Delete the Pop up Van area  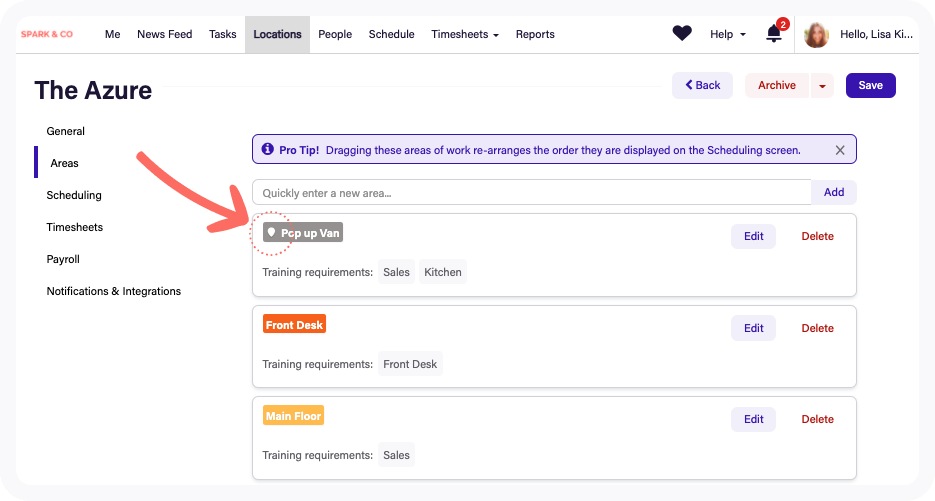(x=817, y=236)
